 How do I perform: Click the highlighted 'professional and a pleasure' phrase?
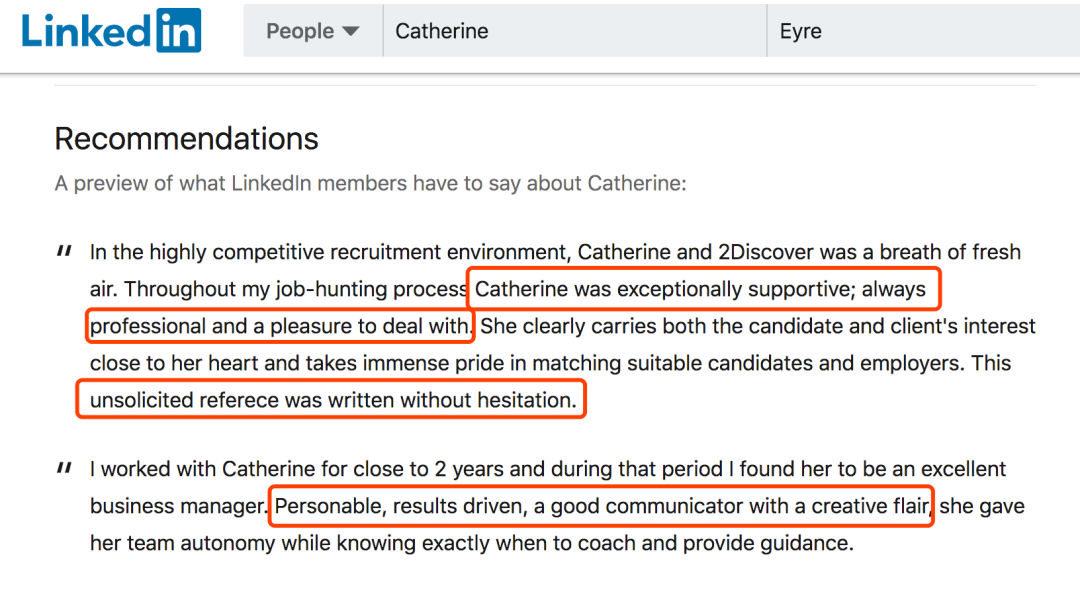(x=280, y=326)
